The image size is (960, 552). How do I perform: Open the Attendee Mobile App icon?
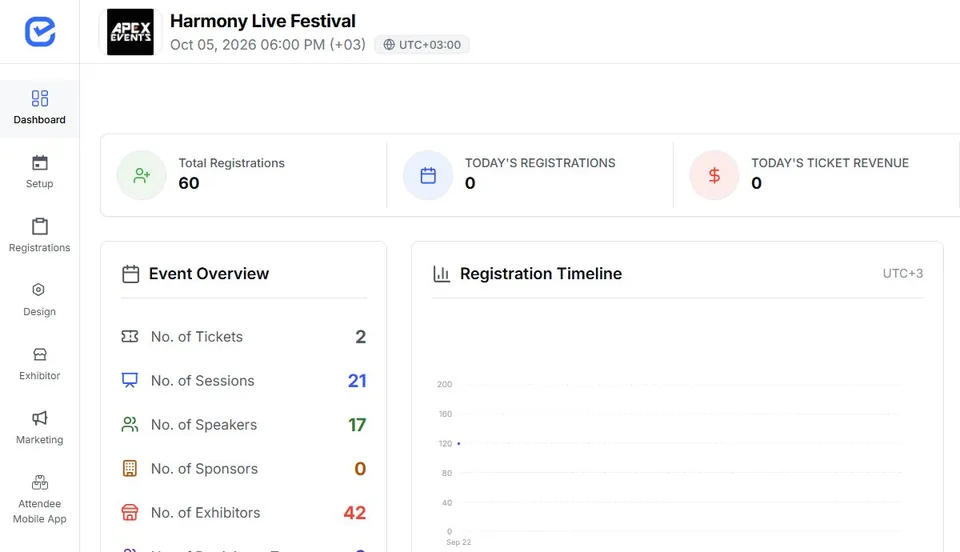[x=40, y=482]
